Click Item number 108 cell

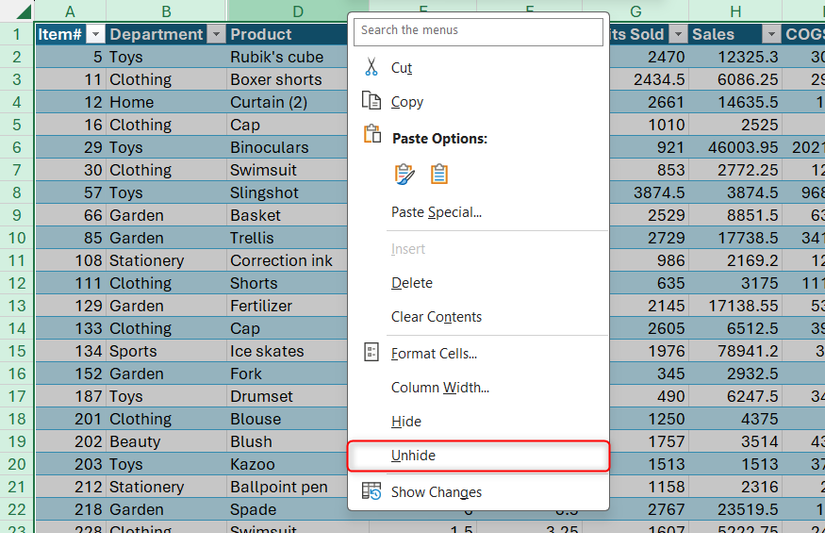click(x=70, y=260)
